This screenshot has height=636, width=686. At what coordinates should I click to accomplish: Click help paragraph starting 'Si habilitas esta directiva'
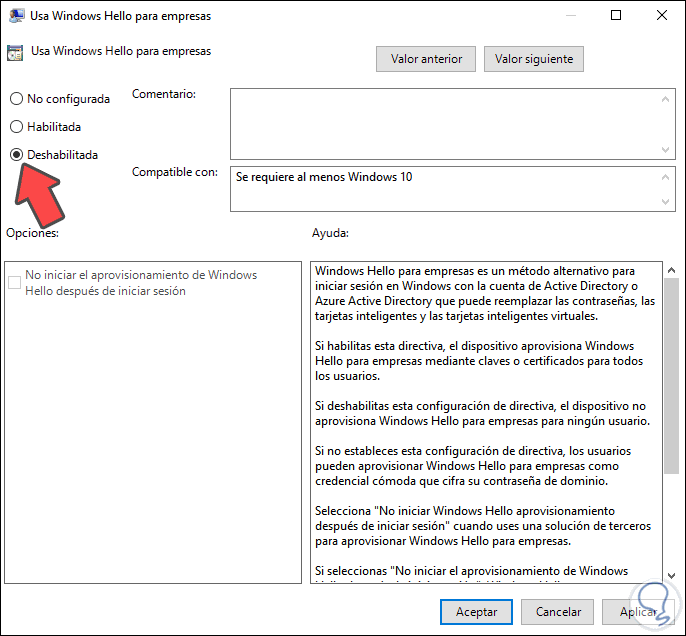(479, 361)
